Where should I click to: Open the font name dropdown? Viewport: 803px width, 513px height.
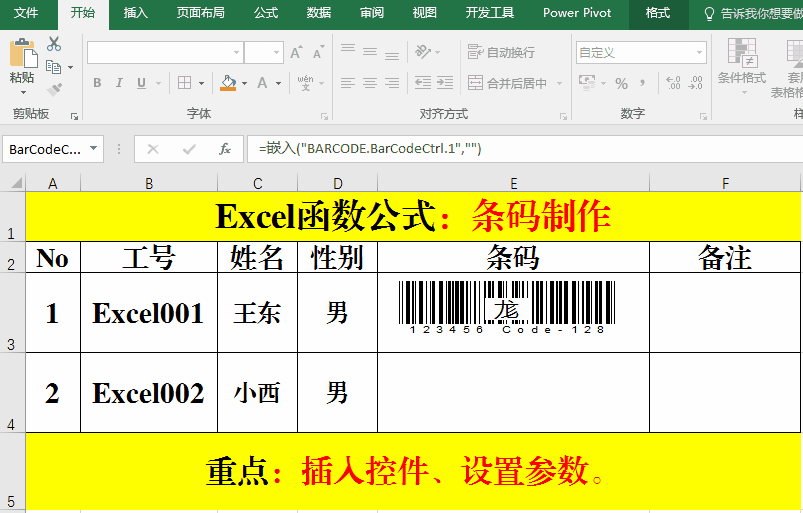236,53
